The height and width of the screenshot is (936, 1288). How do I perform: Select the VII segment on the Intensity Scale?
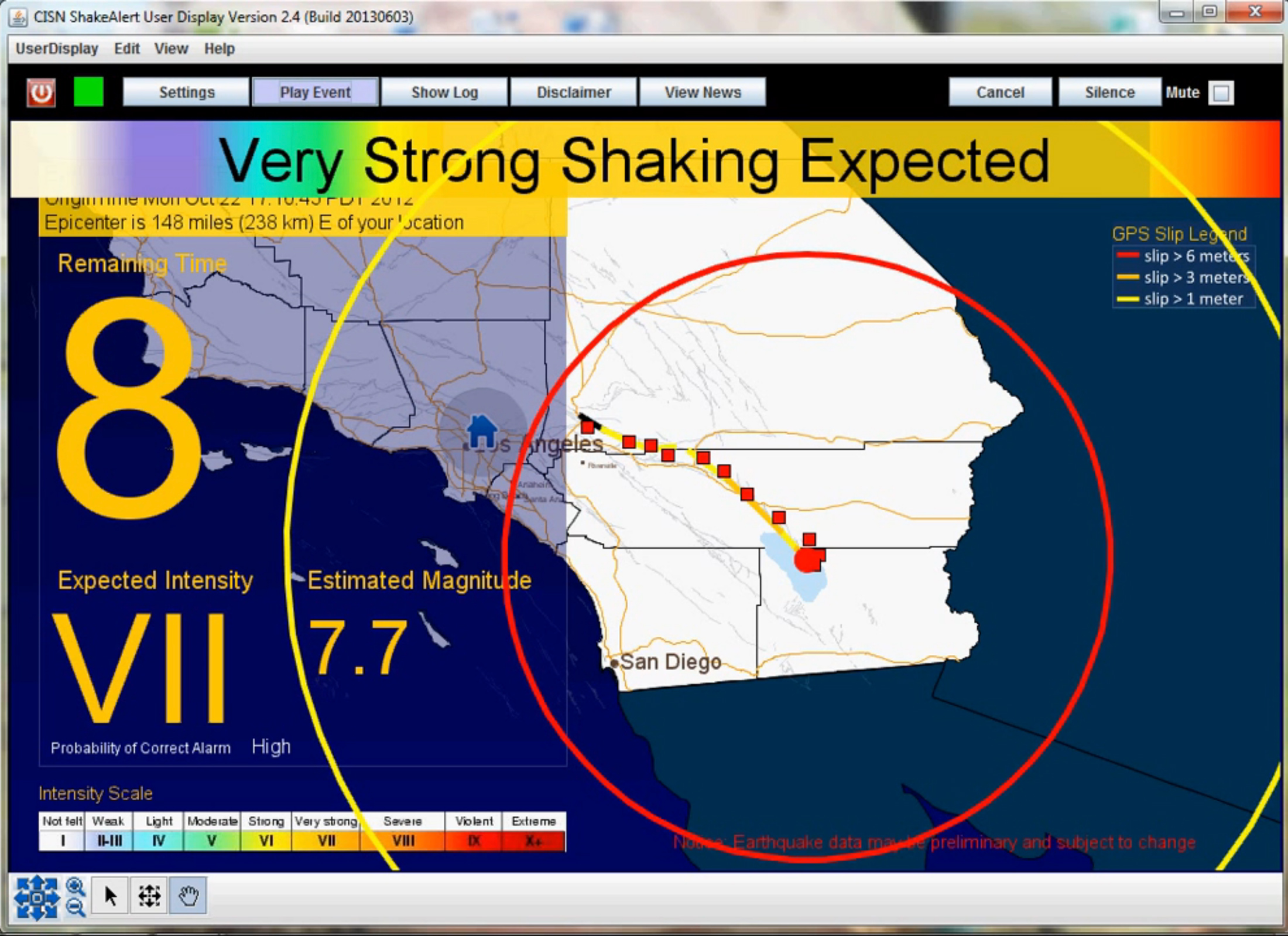click(326, 841)
